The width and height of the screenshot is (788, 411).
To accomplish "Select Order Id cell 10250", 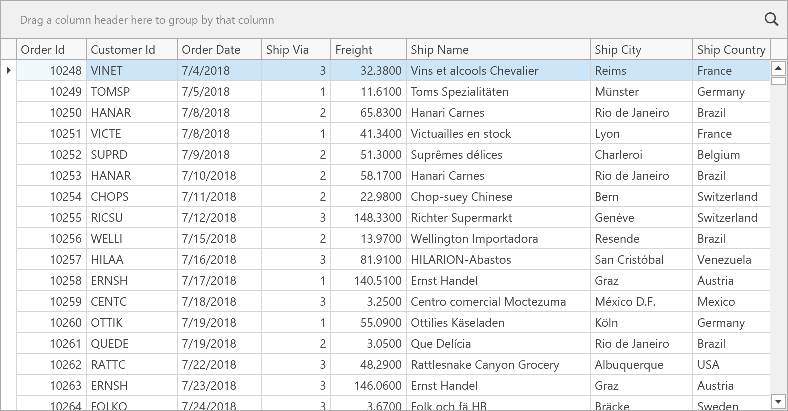I will tap(52, 113).
